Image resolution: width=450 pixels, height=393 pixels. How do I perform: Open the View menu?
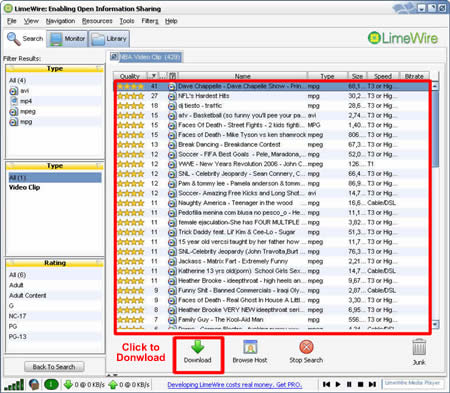31,21
